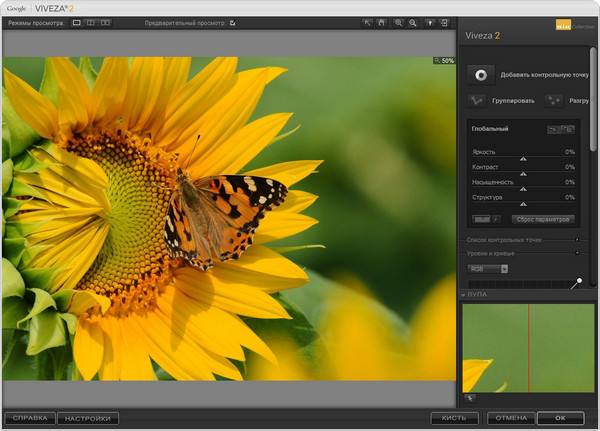Select the hand pan tool

pyautogui.click(x=382, y=22)
